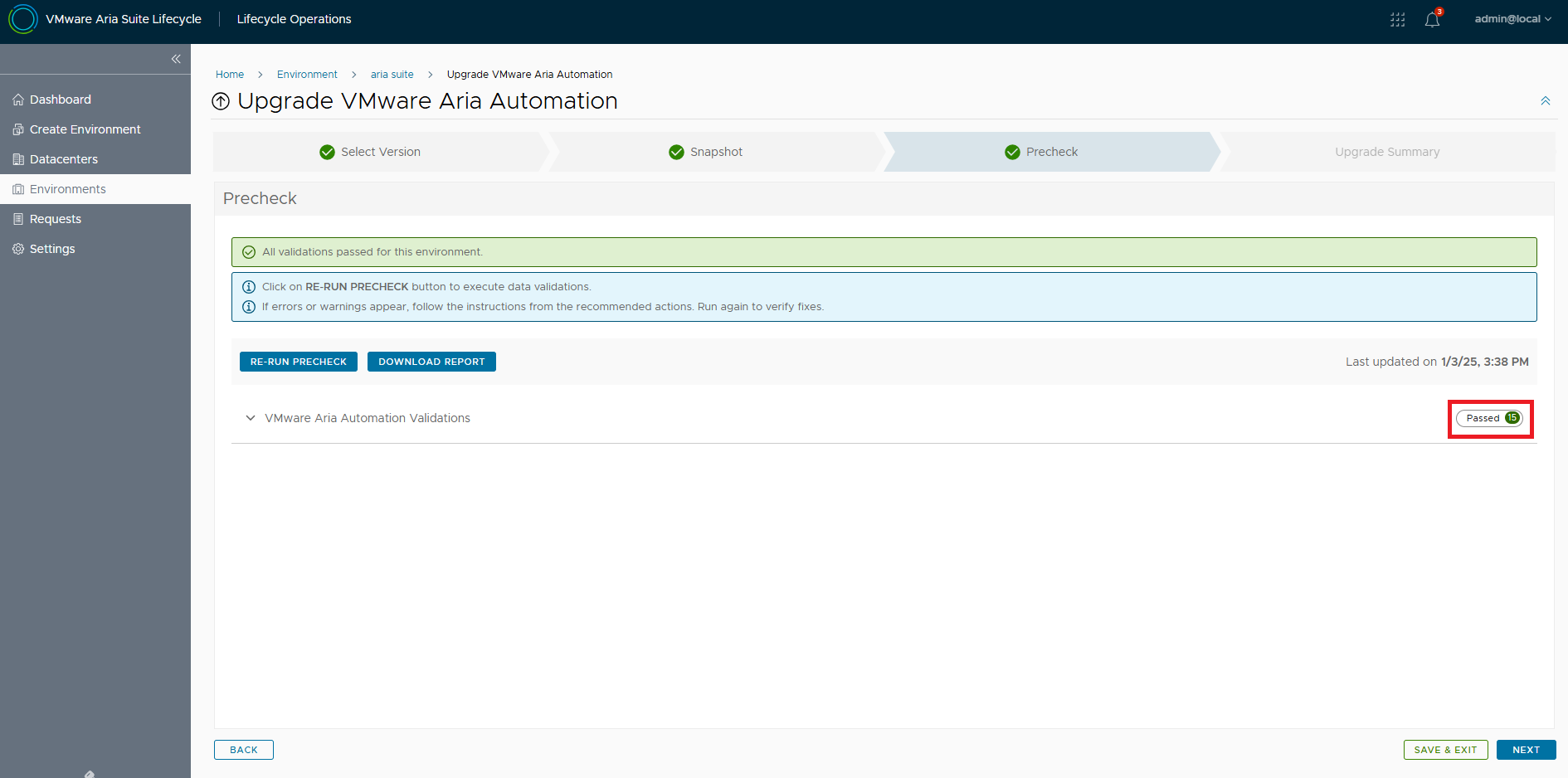Viewport: 1568px width, 778px height.
Task: Click the success check icon in the validations passed banner
Action: point(249,252)
